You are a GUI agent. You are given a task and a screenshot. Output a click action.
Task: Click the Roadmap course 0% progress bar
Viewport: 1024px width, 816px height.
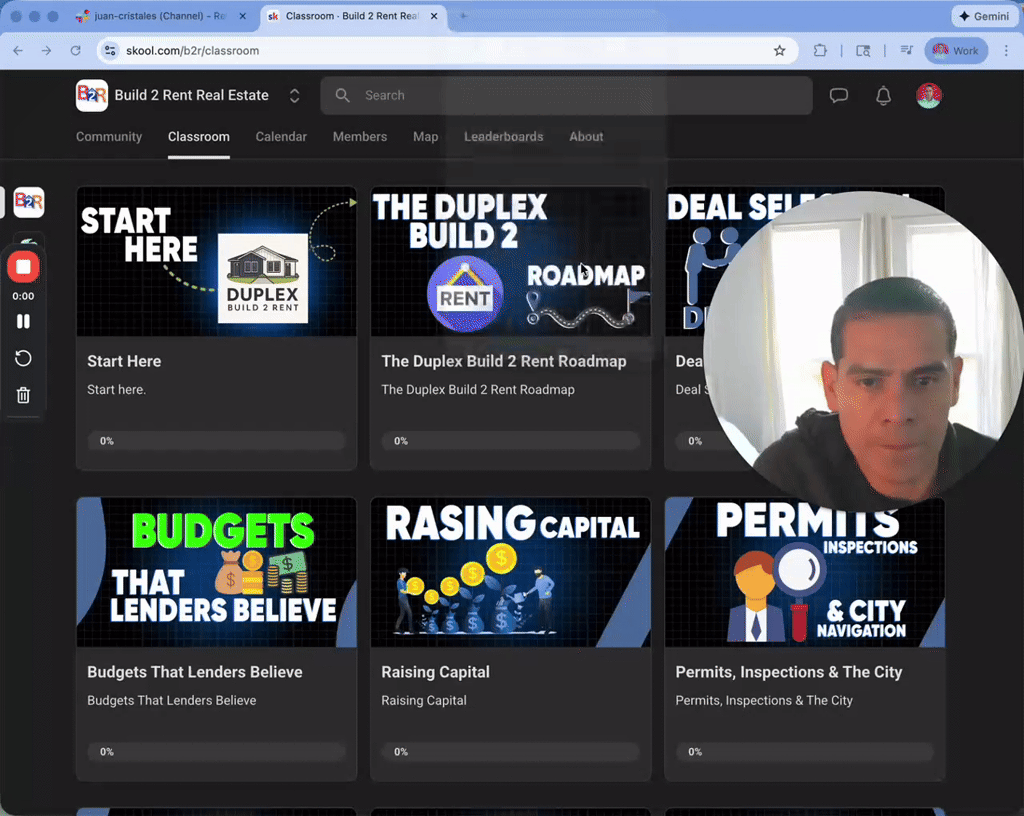pyautogui.click(x=511, y=441)
